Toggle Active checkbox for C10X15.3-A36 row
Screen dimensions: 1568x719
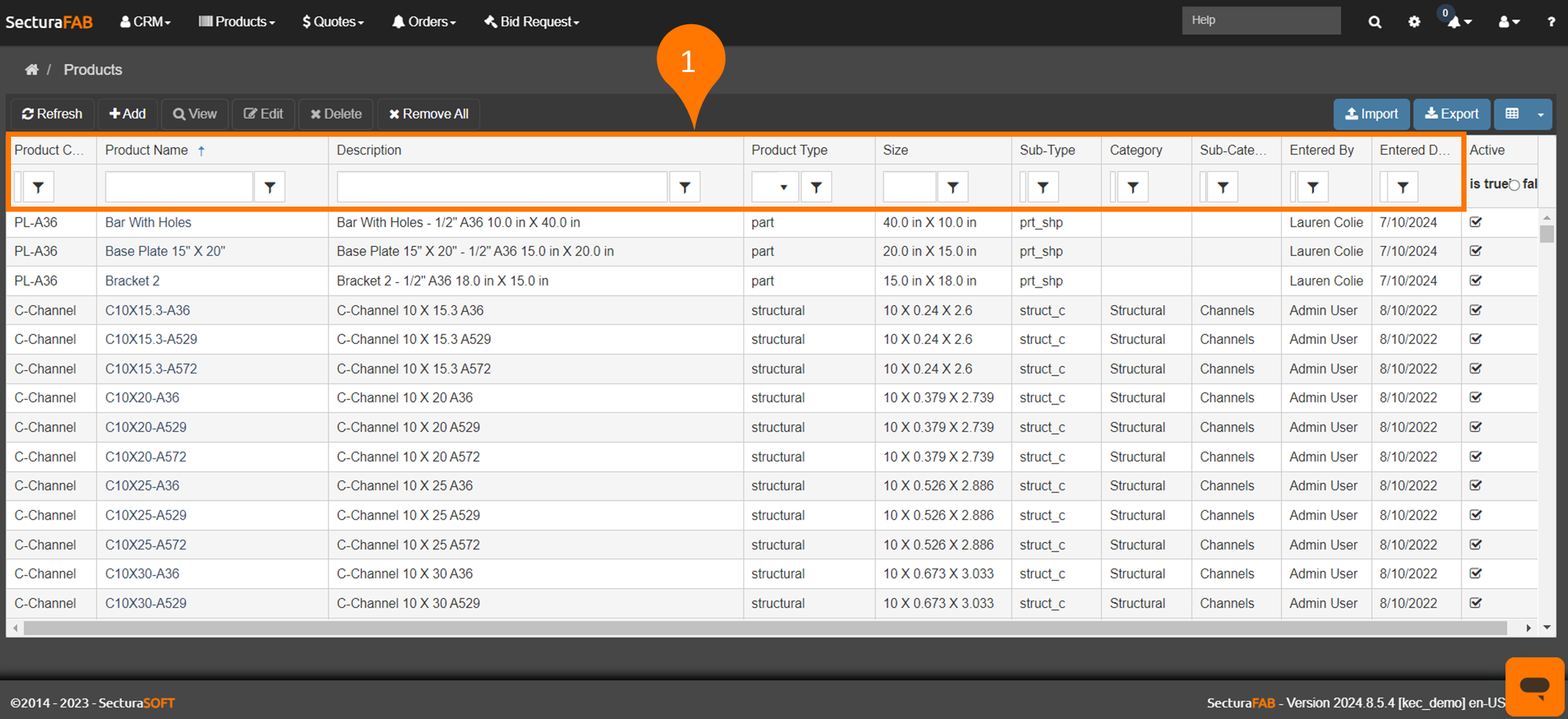coord(1475,310)
